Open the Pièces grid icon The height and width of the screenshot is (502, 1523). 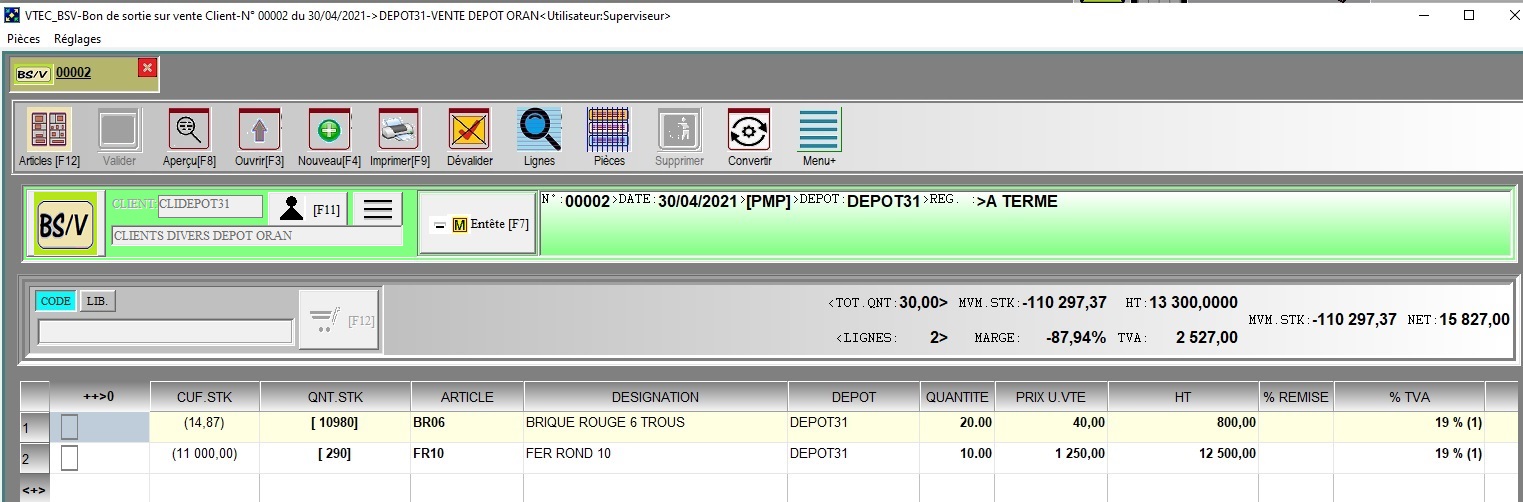coord(609,129)
